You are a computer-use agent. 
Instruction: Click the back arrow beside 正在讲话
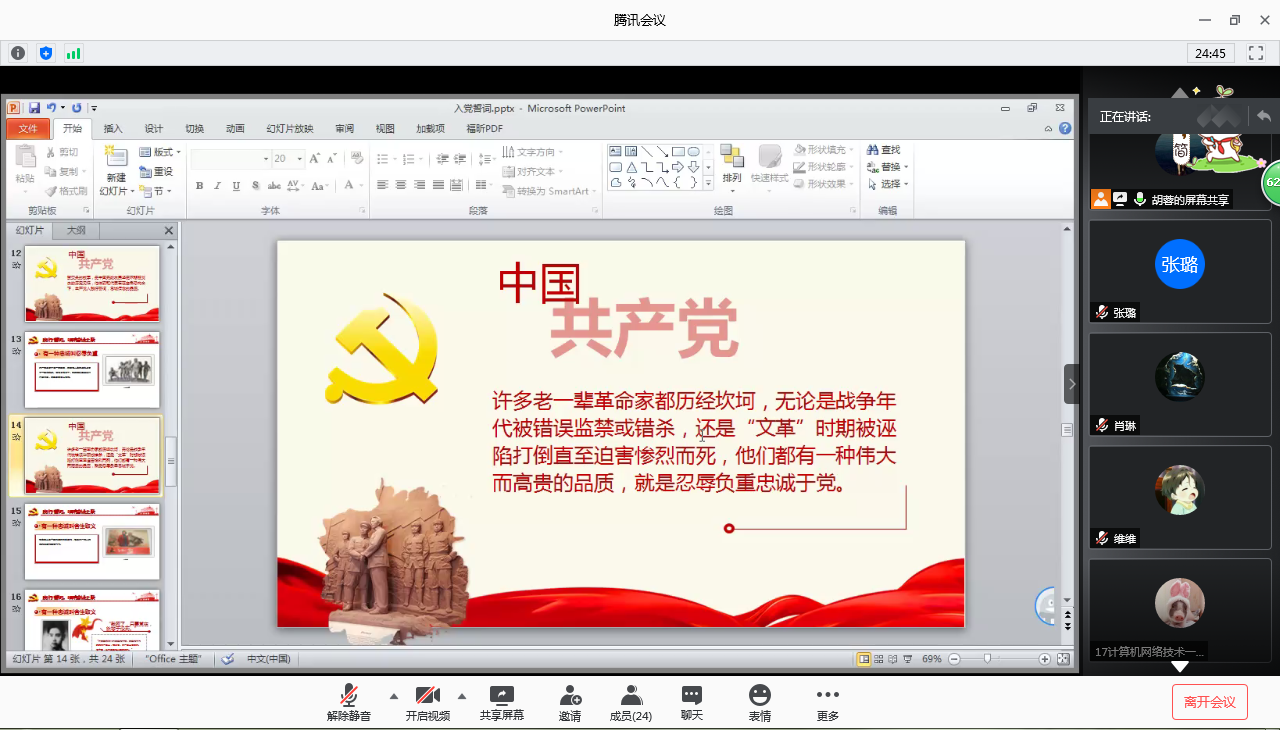coord(1264,117)
